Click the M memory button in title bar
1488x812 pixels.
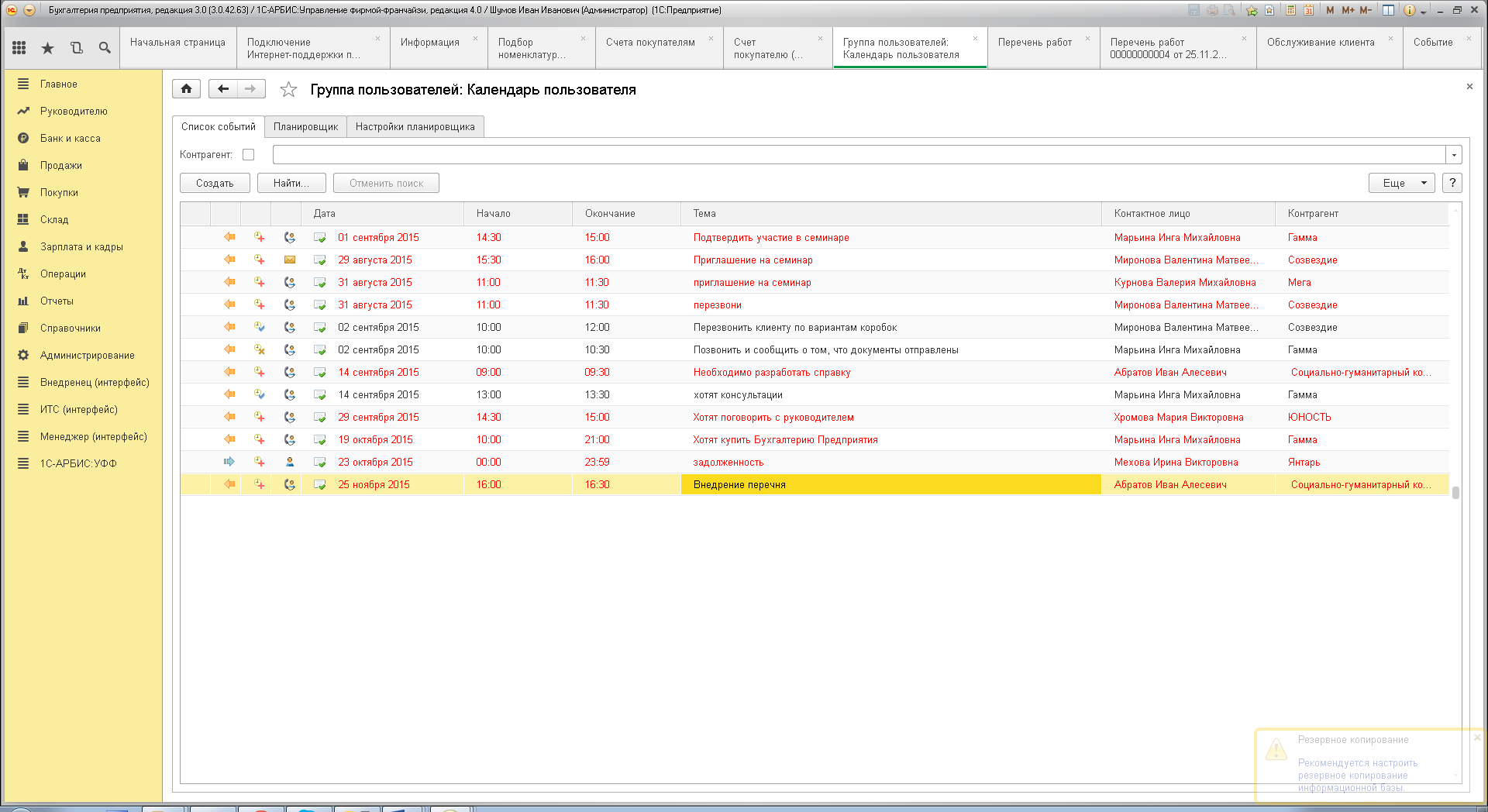[1330, 10]
